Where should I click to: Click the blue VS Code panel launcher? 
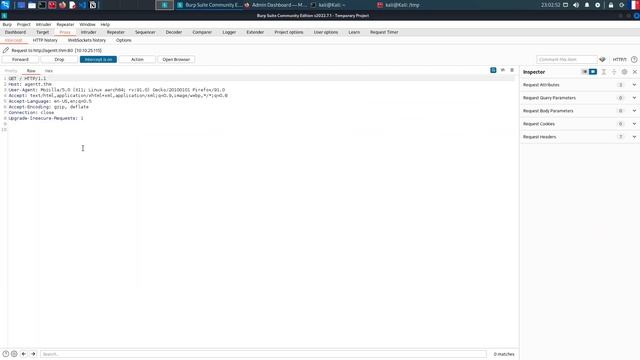click(x=83, y=5)
